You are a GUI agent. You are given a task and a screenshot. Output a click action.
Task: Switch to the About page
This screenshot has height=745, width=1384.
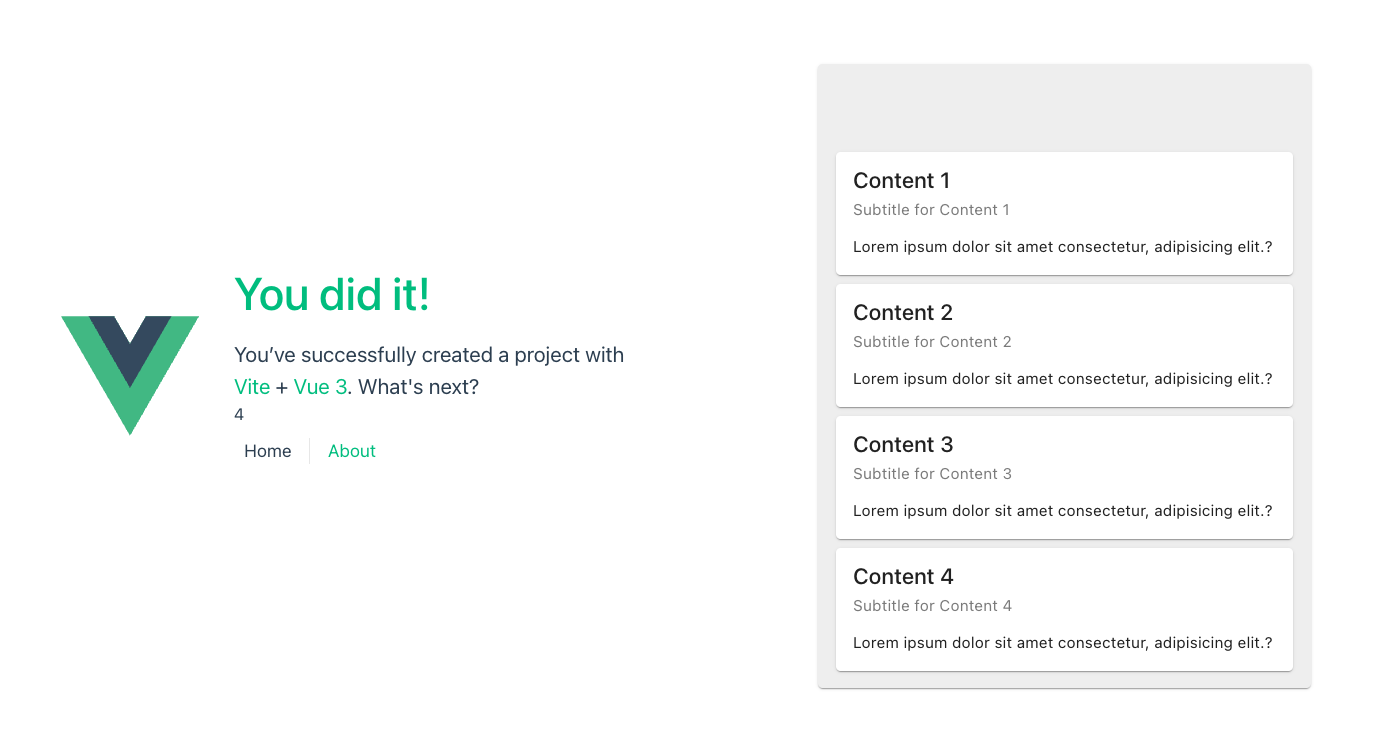pos(352,451)
